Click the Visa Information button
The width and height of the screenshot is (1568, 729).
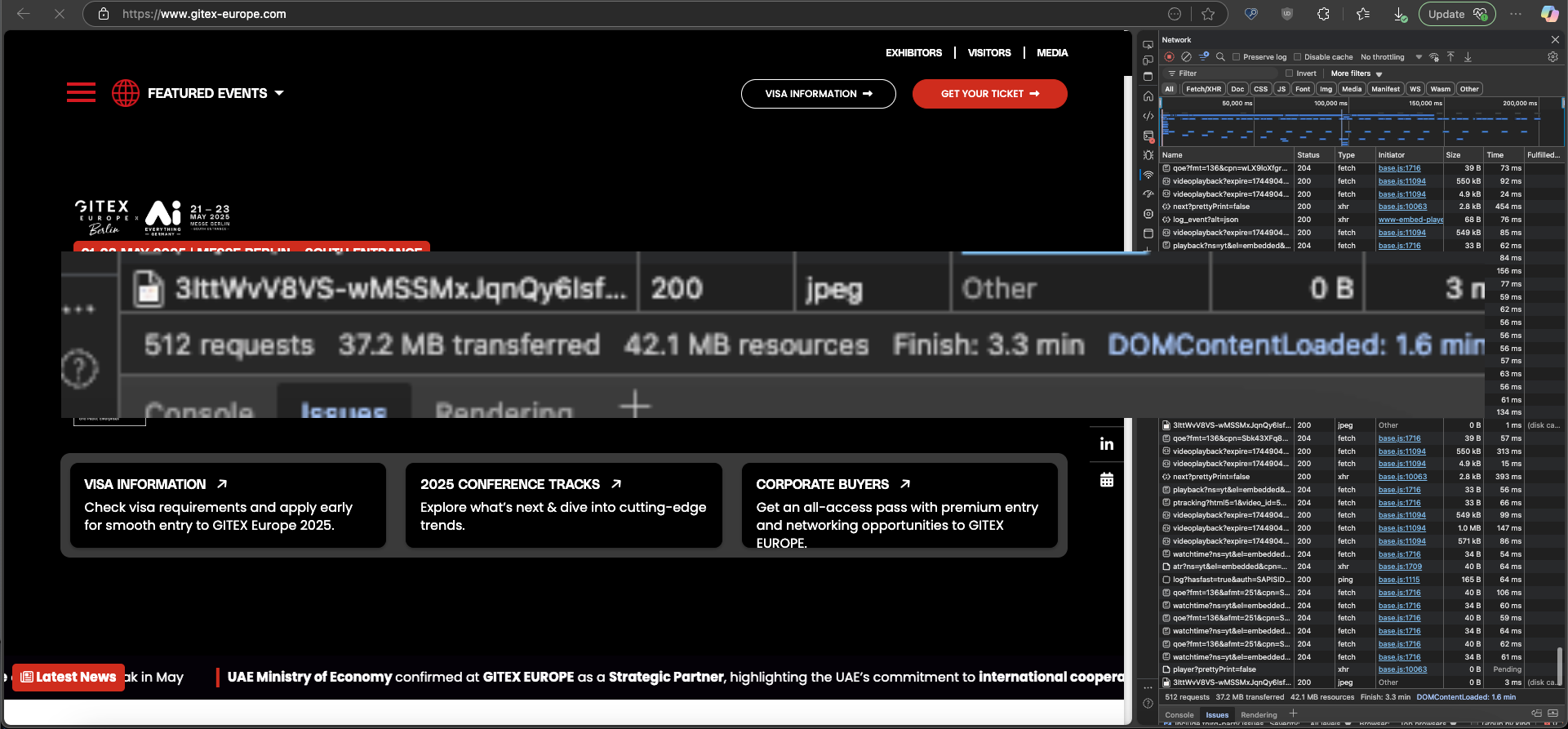coord(818,94)
